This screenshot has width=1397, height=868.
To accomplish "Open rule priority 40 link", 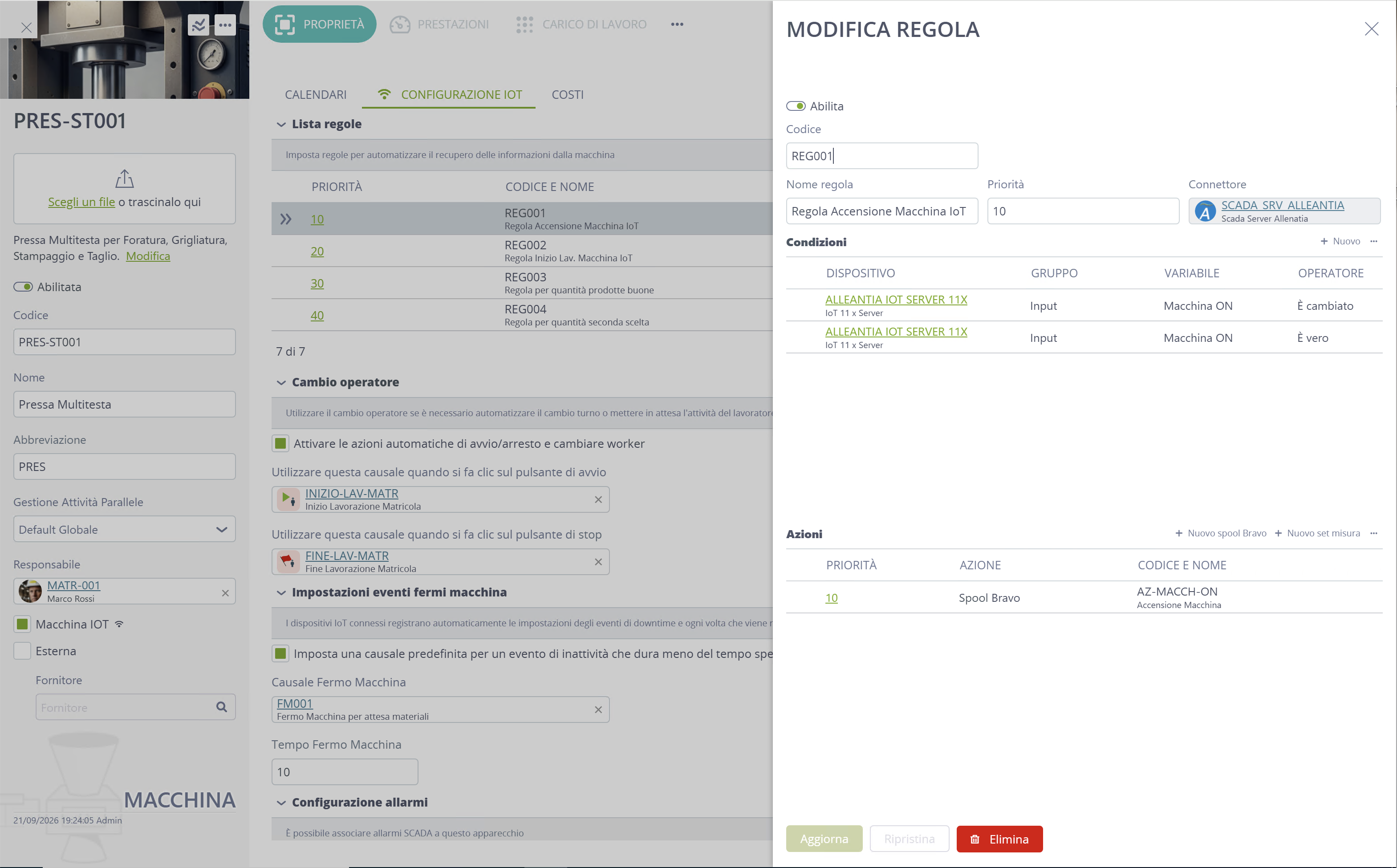I will [317, 316].
